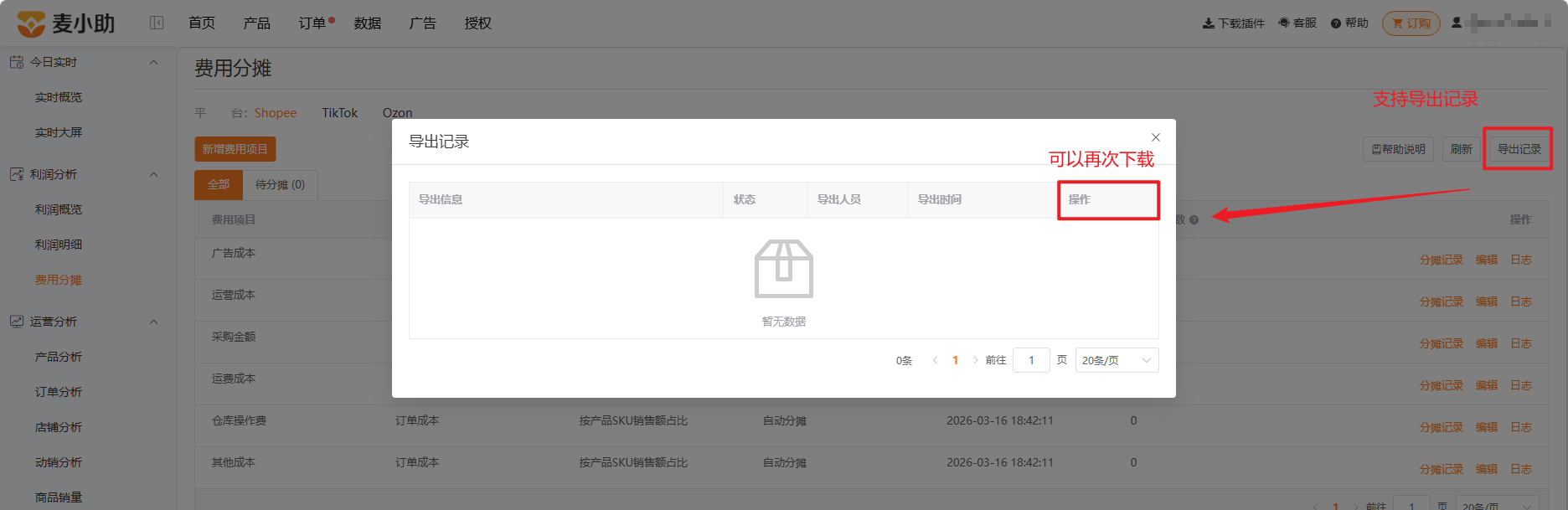Screen dimensions: 1568x510
Task: Open 产品分析 in the sidebar
Action: coord(59,357)
